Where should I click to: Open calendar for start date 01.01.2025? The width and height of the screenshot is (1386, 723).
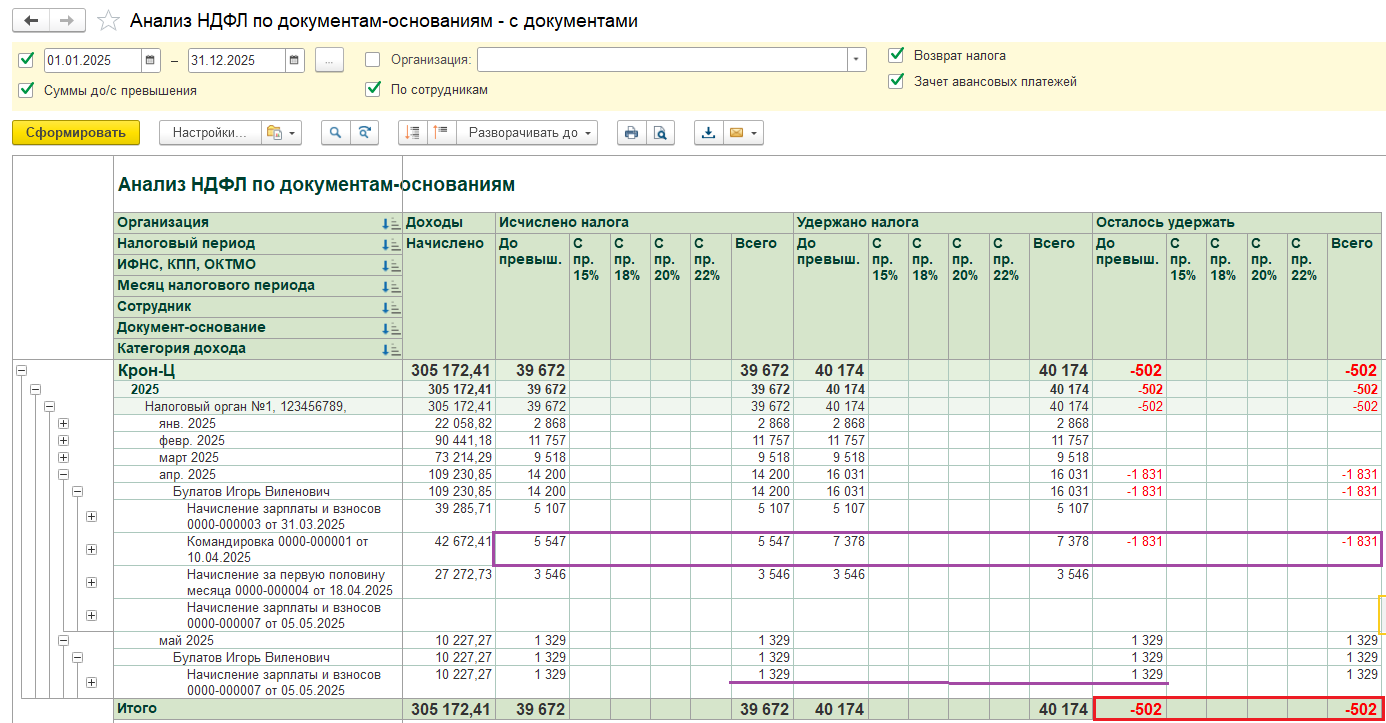click(150, 60)
